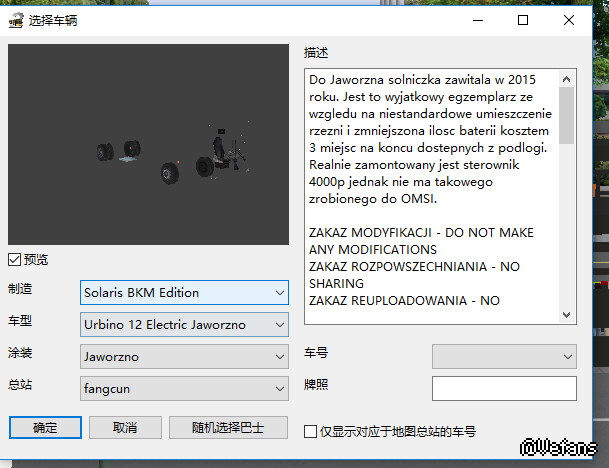The width and height of the screenshot is (609, 468).
Task: Uncheck the 预览 preview checkbox
Action: pos(14,259)
